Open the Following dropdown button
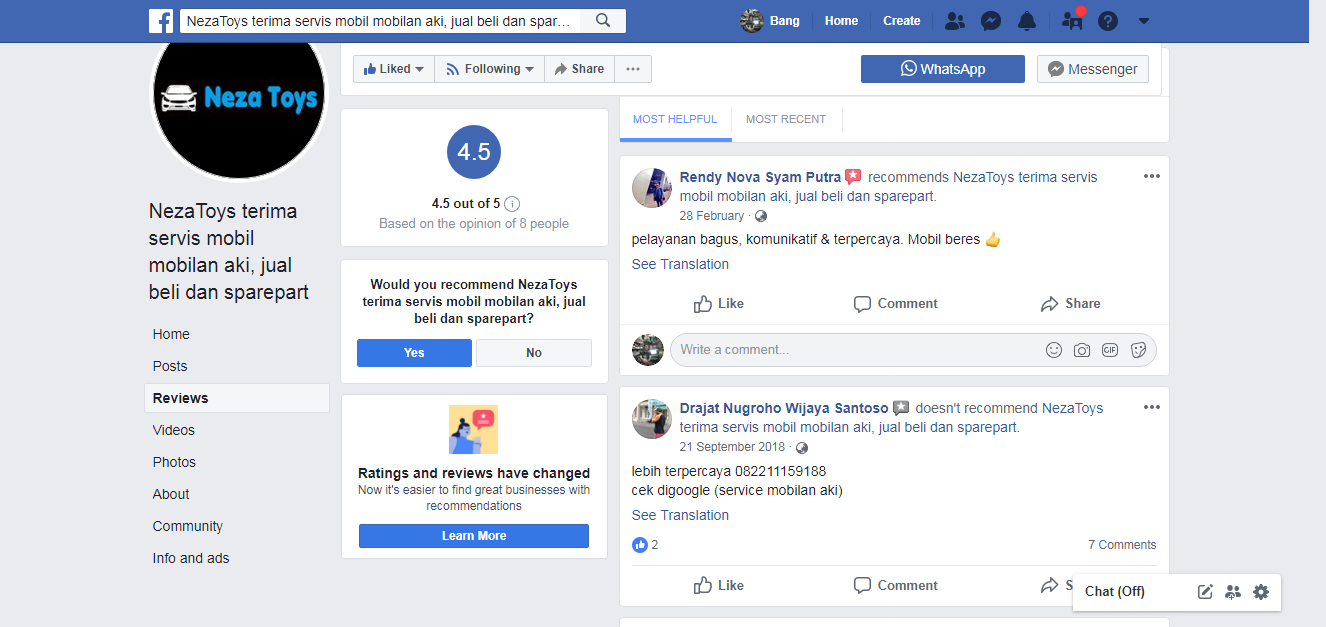 point(490,69)
